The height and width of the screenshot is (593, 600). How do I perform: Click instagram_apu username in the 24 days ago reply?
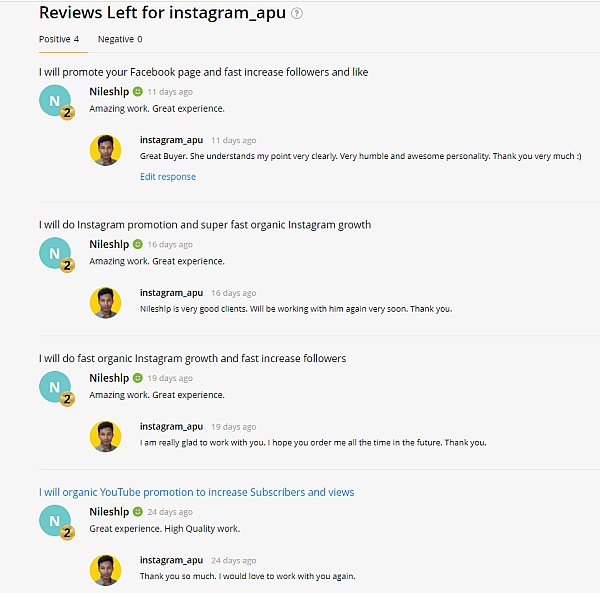click(x=171, y=560)
